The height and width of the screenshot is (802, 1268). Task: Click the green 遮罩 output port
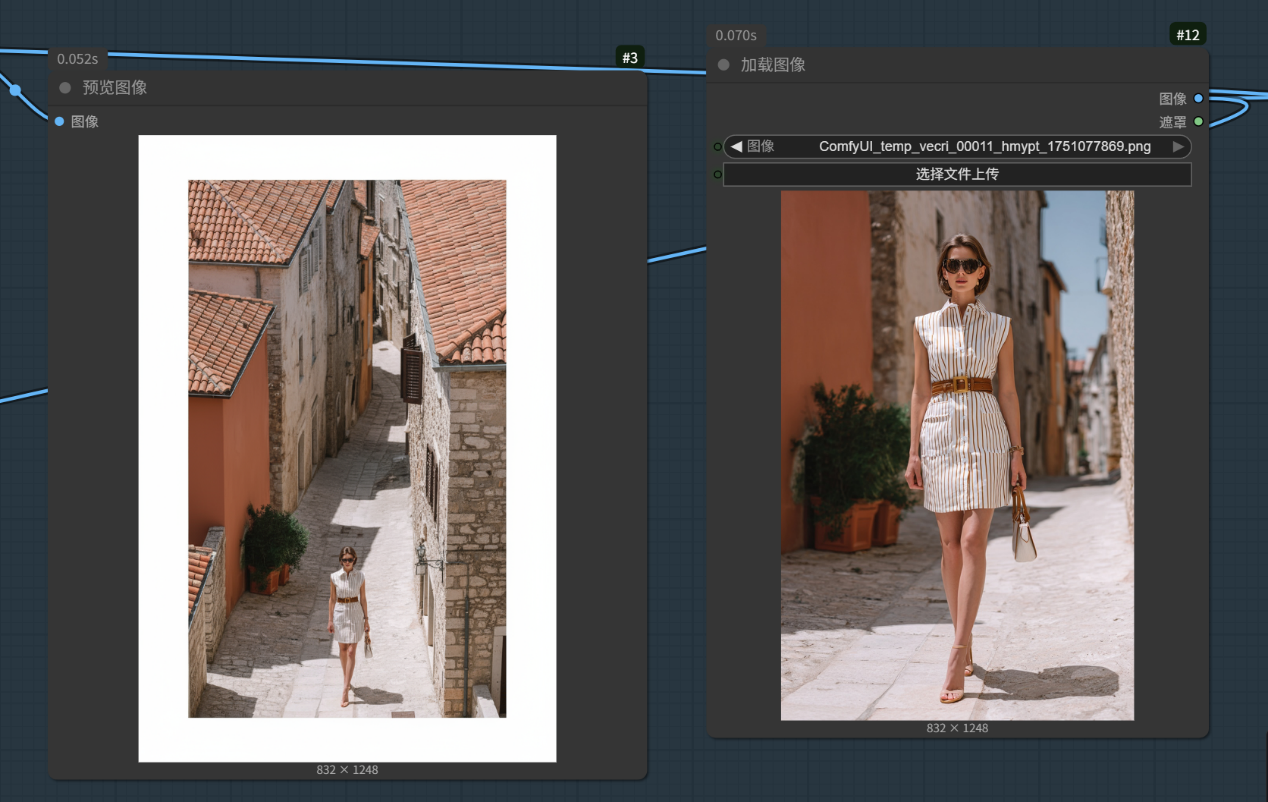coord(1198,122)
